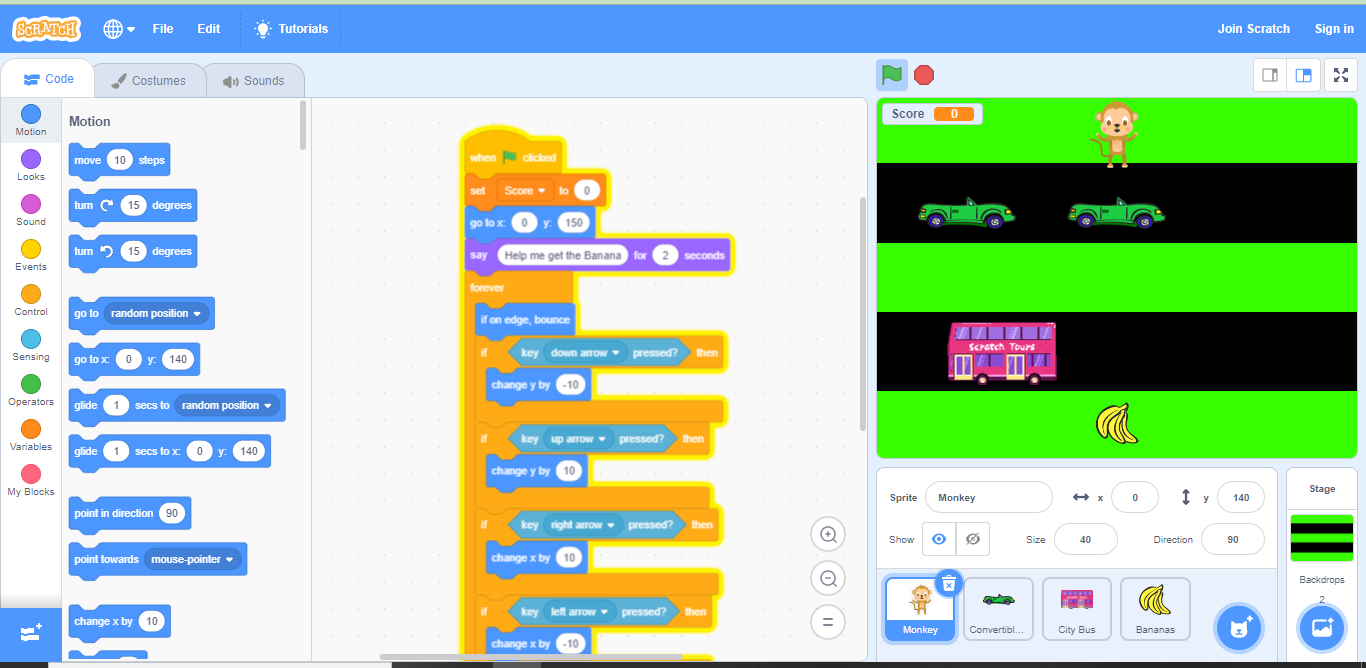1366x668 pixels.
Task: Reset workspace zoom to default
Action: [x=828, y=621]
